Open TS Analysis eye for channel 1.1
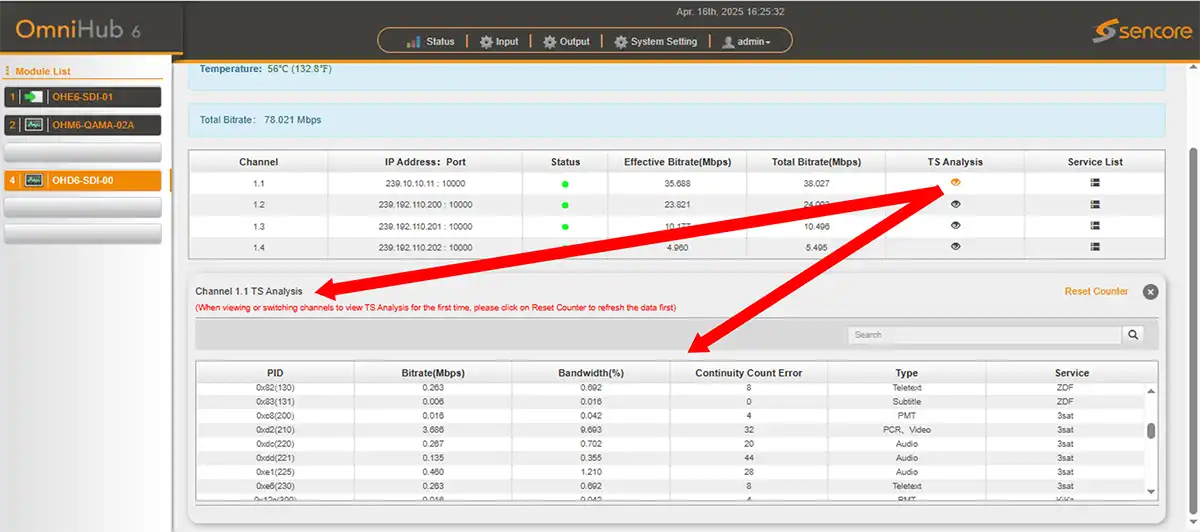Viewport: 1200px width, 532px height. 955,182
